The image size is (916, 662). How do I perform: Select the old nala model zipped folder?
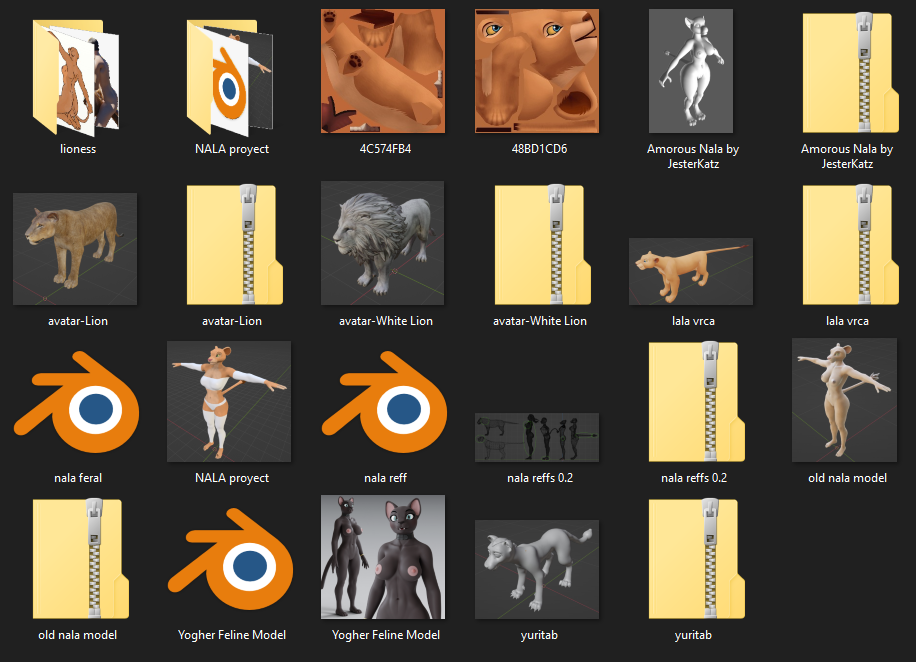81,559
